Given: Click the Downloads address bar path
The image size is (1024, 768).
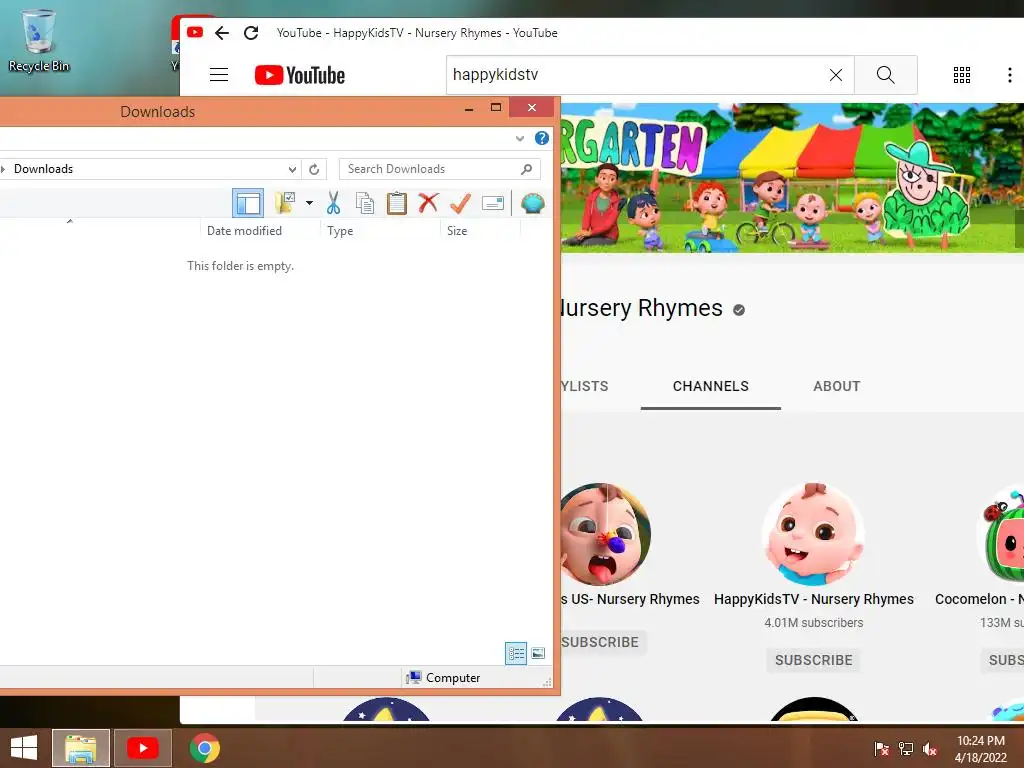Looking at the screenshot, I should [43, 169].
